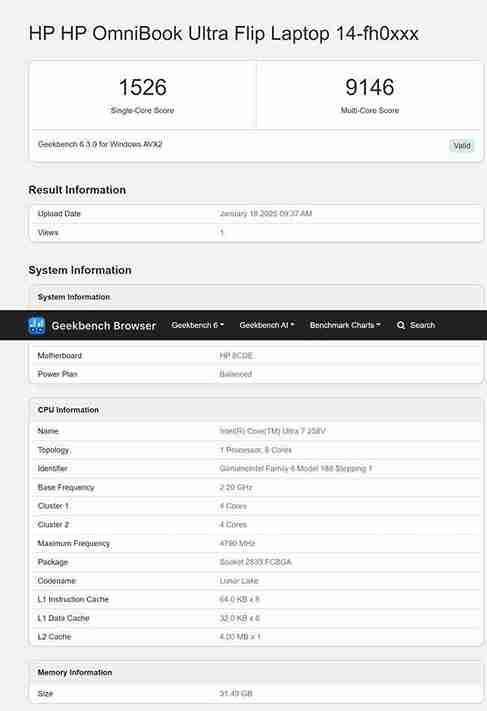Click the CPU Information table header
The height and width of the screenshot is (711, 487).
(x=68, y=410)
